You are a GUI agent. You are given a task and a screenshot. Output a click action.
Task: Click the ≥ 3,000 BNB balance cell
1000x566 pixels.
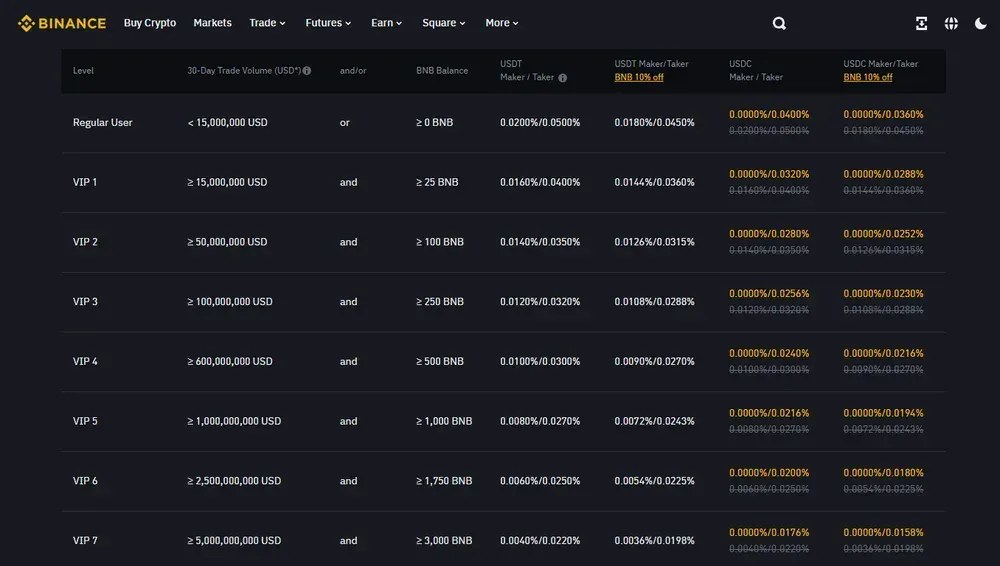(x=444, y=540)
